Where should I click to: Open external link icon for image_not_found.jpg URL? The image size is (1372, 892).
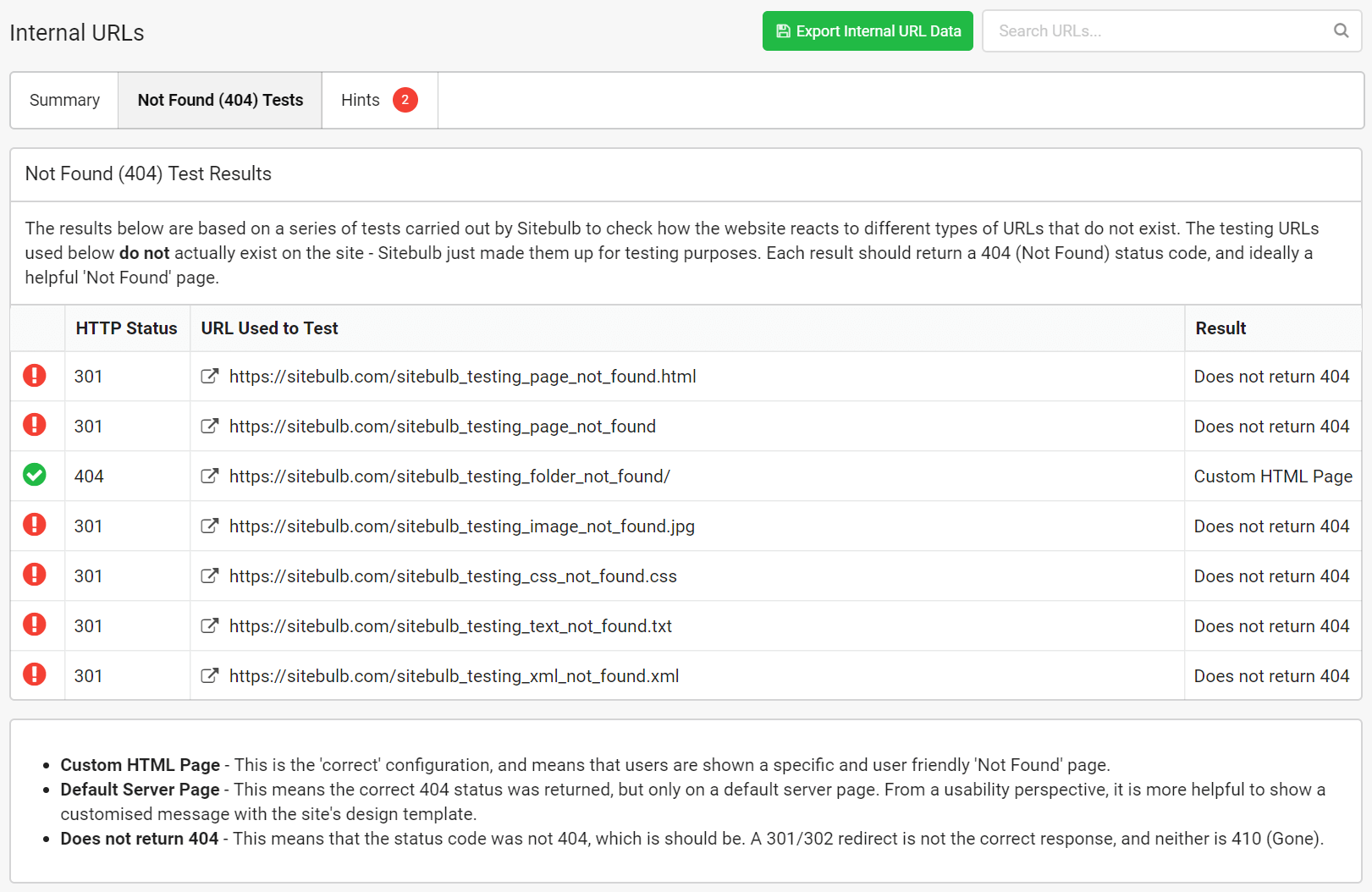coord(209,526)
